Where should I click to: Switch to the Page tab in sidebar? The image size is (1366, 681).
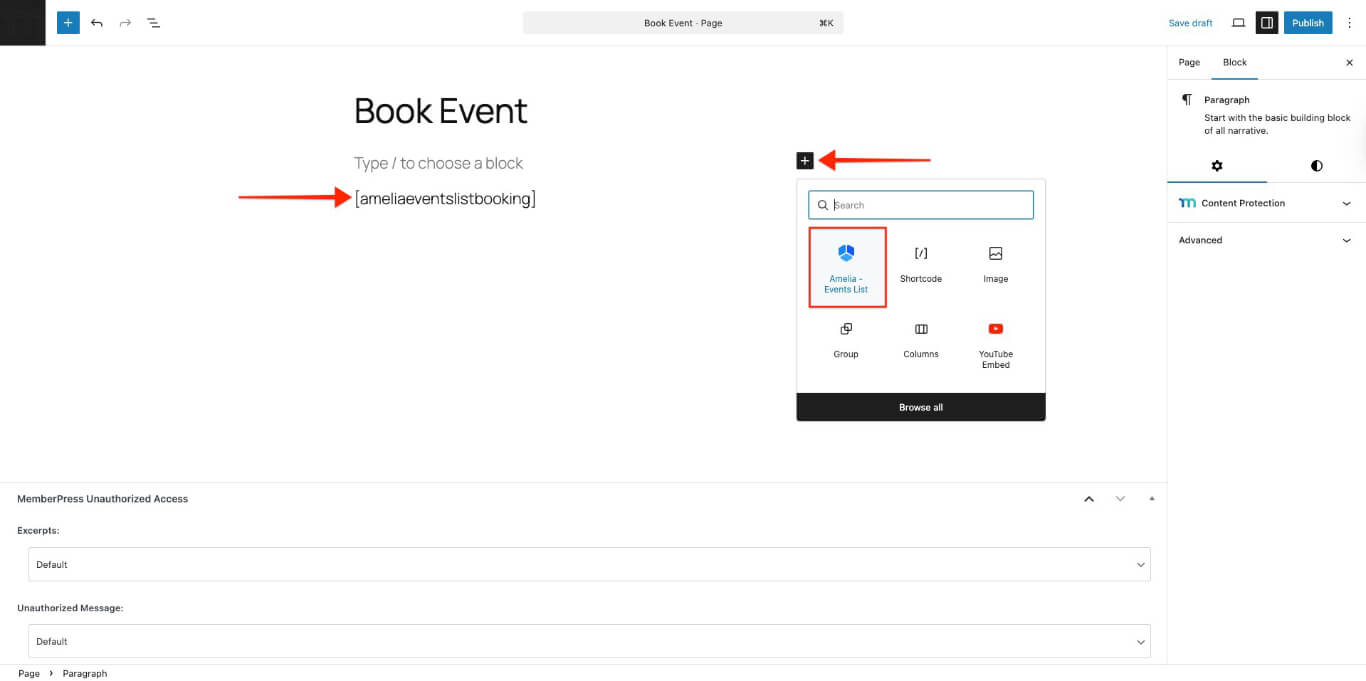coord(1189,62)
